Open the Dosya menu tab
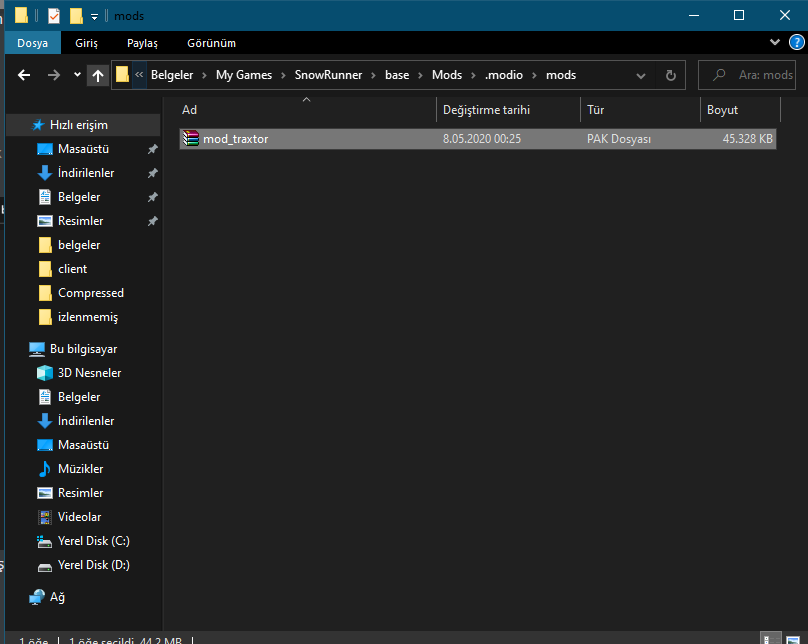The width and height of the screenshot is (808, 644). click(x=32, y=43)
